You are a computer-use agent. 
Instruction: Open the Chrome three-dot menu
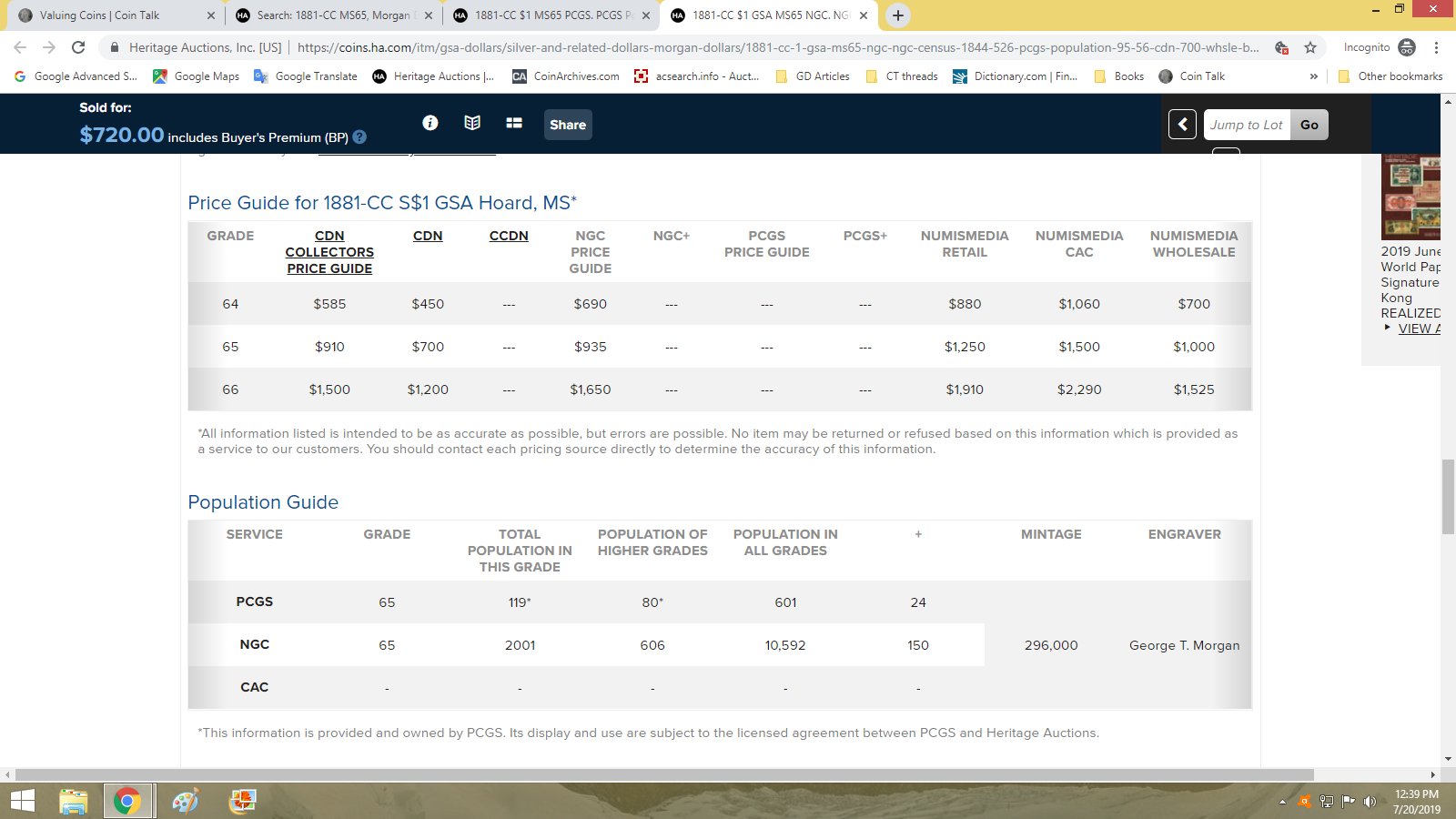point(1436,47)
